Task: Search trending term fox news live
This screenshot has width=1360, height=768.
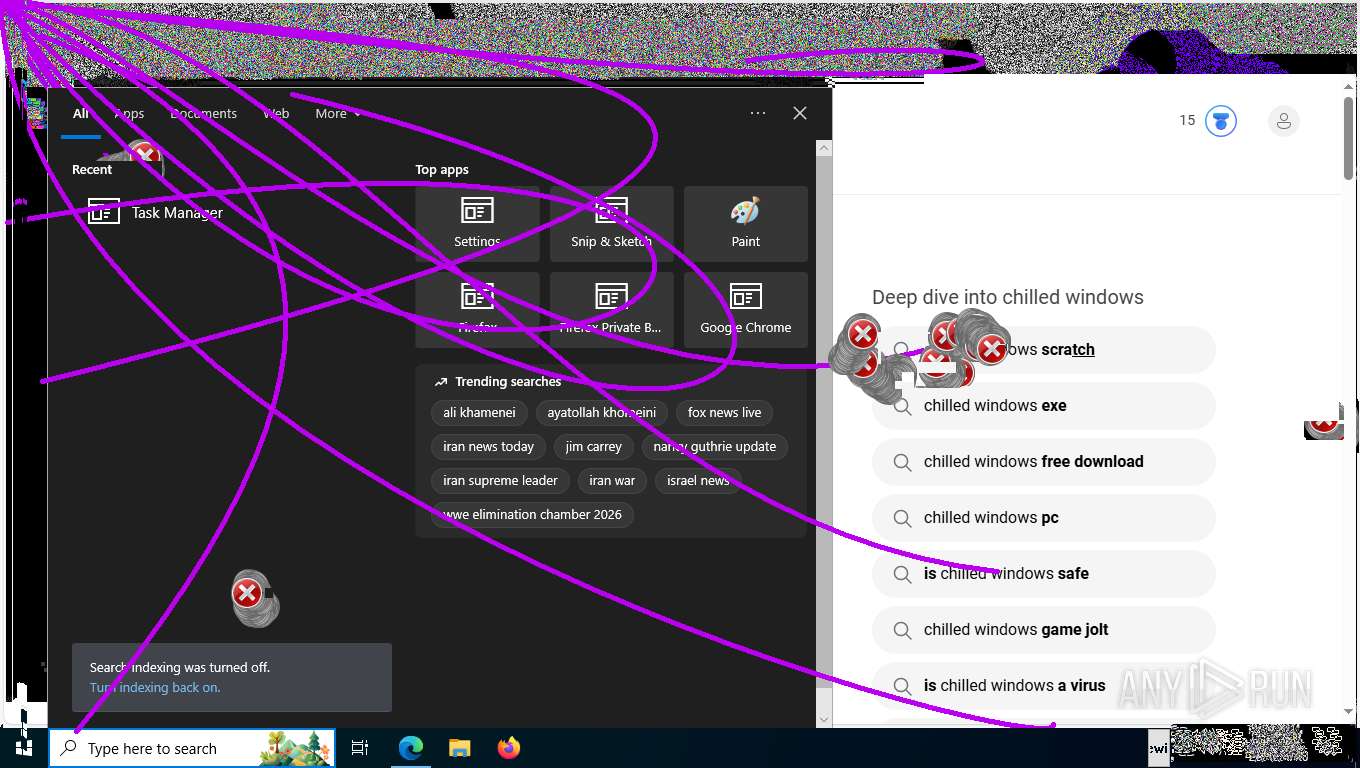Action: [x=724, y=413]
